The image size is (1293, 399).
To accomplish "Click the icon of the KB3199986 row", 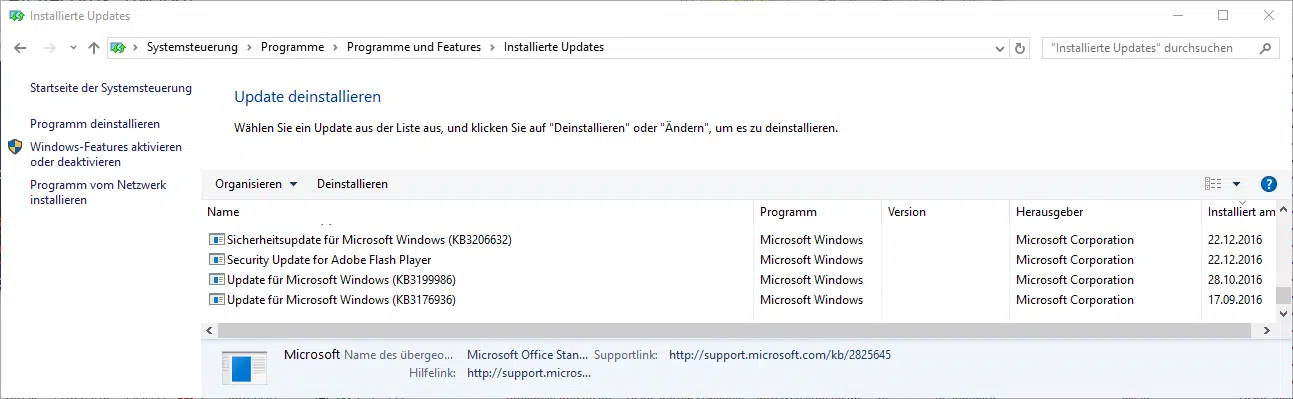I will point(217,280).
